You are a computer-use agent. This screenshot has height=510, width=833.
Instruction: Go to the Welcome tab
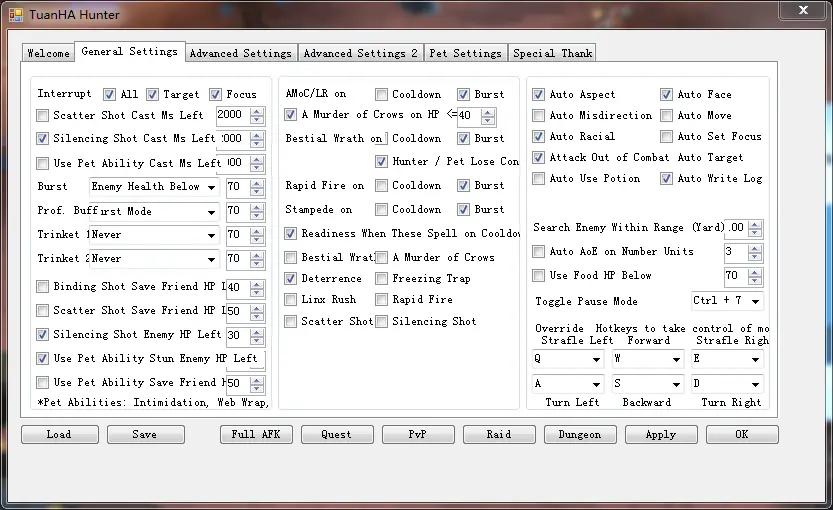pyautogui.click(x=48, y=53)
